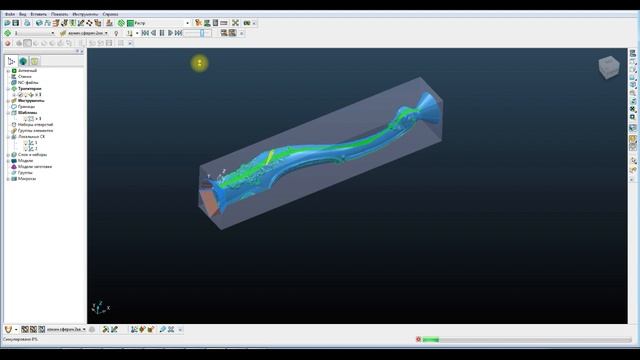The width and height of the screenshot is (640, 360).
Task: Collapse the Шаблоны tree node
Action: point(8,113)
